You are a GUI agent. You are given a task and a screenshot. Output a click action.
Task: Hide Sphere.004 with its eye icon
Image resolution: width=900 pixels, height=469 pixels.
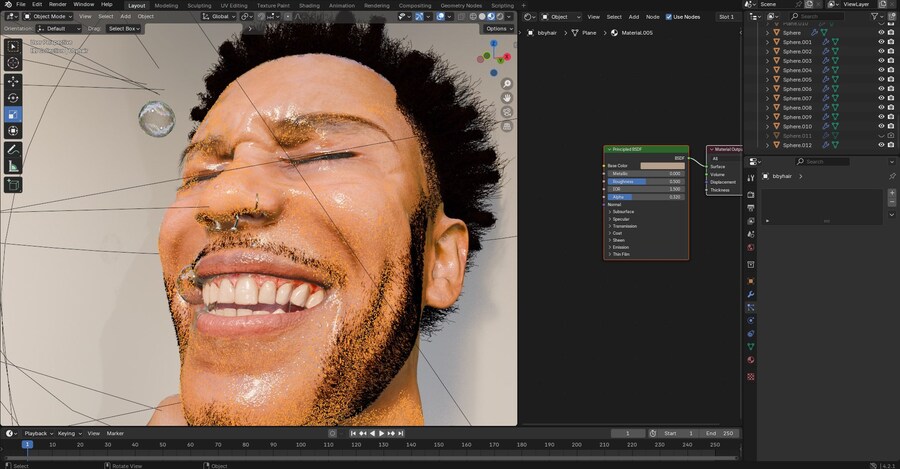click(x=881, y=70)
